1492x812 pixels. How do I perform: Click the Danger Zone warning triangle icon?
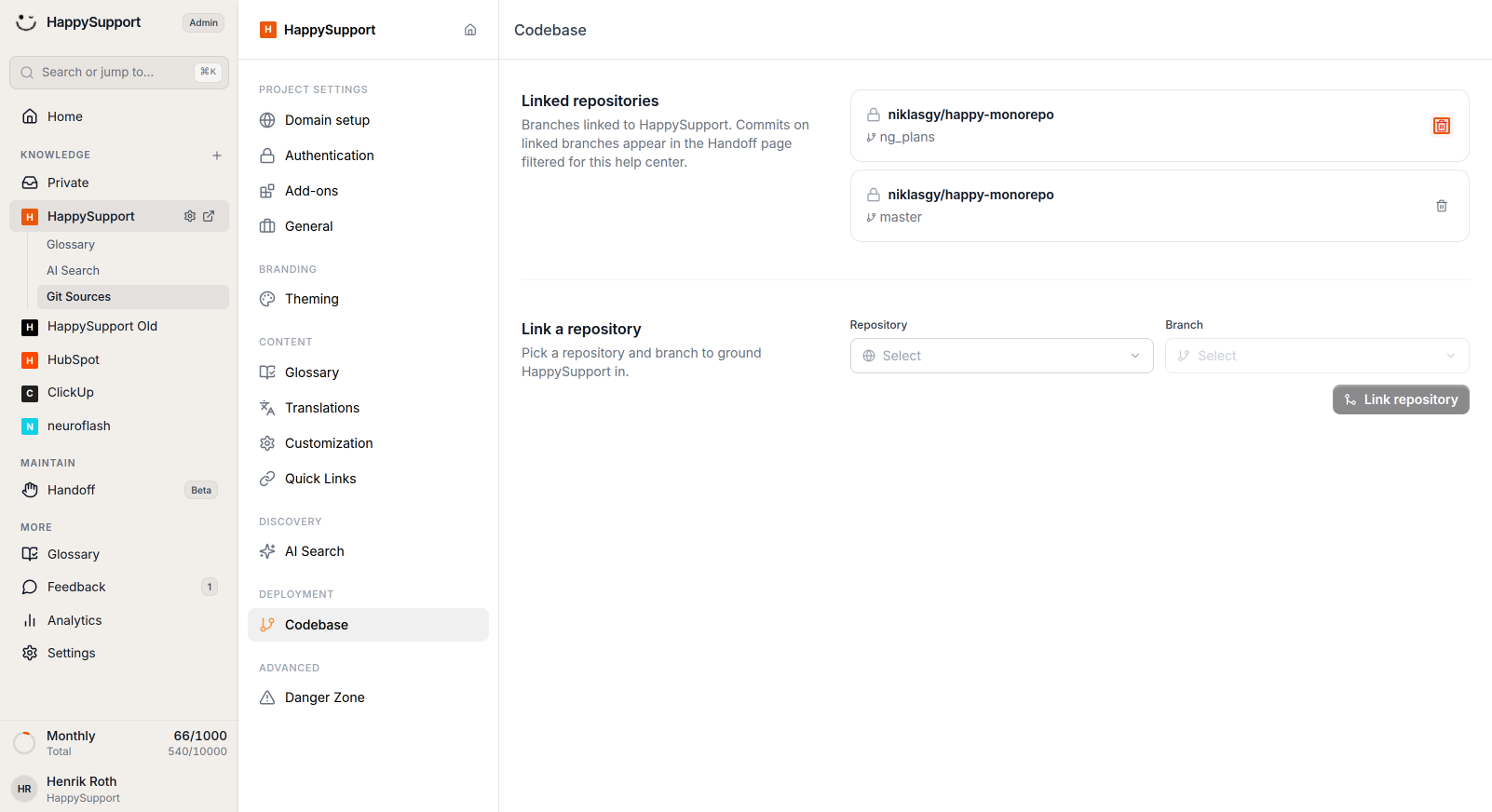click(x=267, y=697)
